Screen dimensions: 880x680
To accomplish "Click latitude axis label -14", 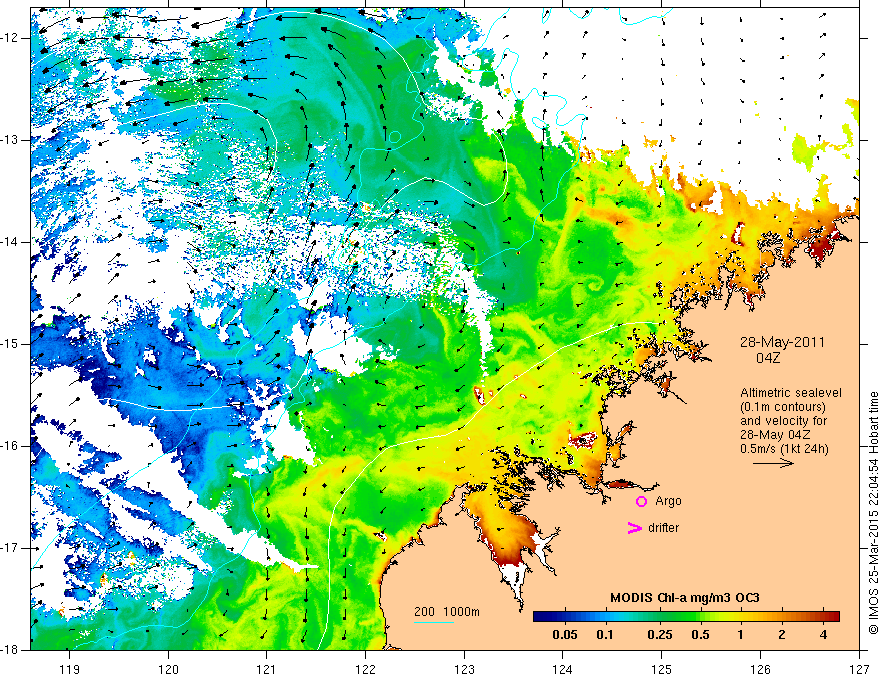I will coord(11,242).
